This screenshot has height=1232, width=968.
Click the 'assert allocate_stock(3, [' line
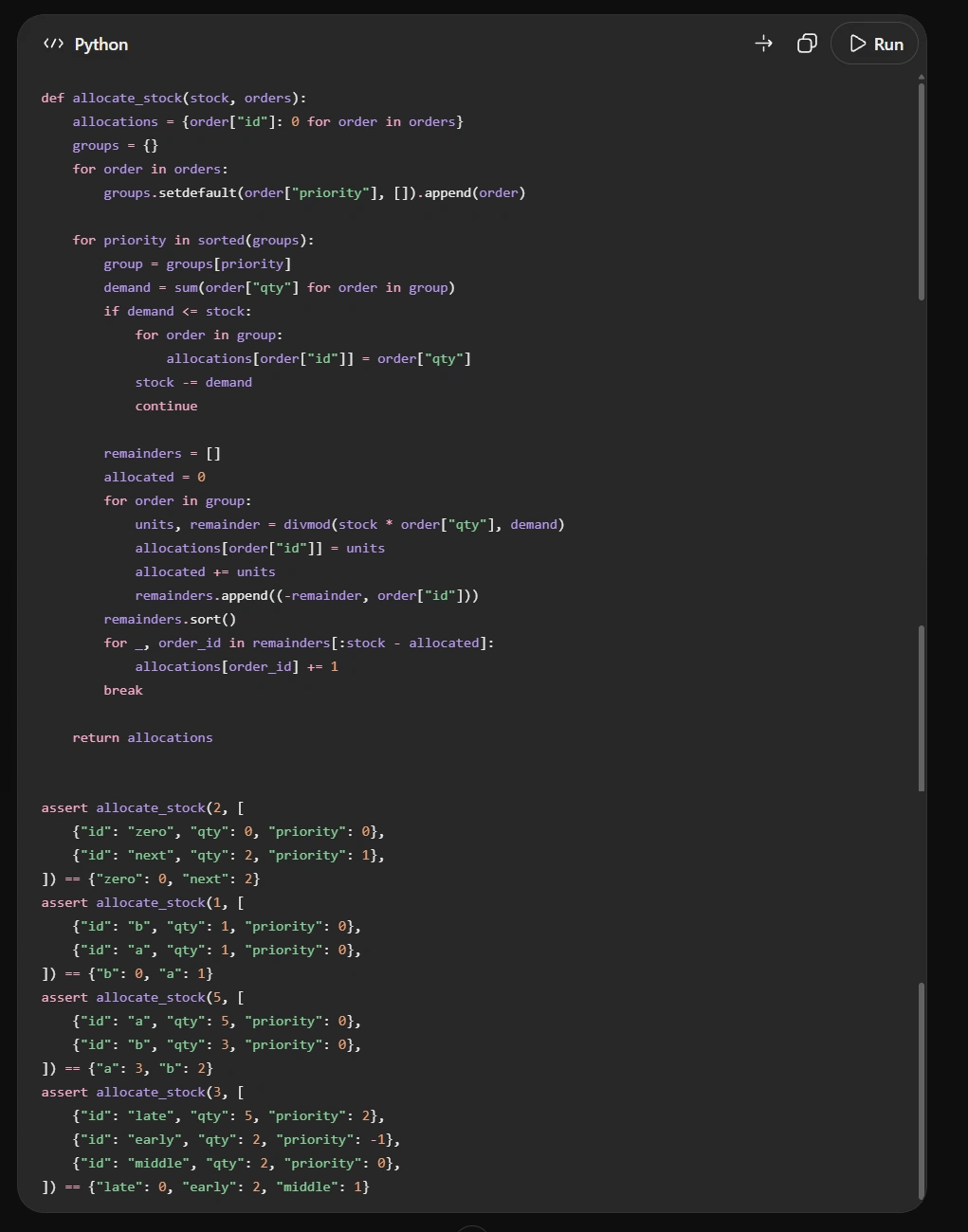click(142, 1092)
